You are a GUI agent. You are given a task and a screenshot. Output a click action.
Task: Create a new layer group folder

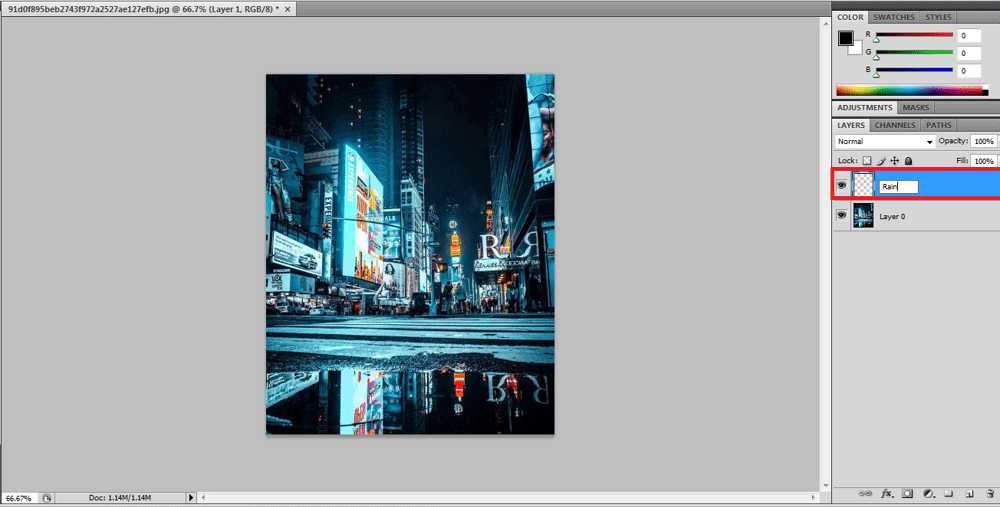(x=948, y=494)
